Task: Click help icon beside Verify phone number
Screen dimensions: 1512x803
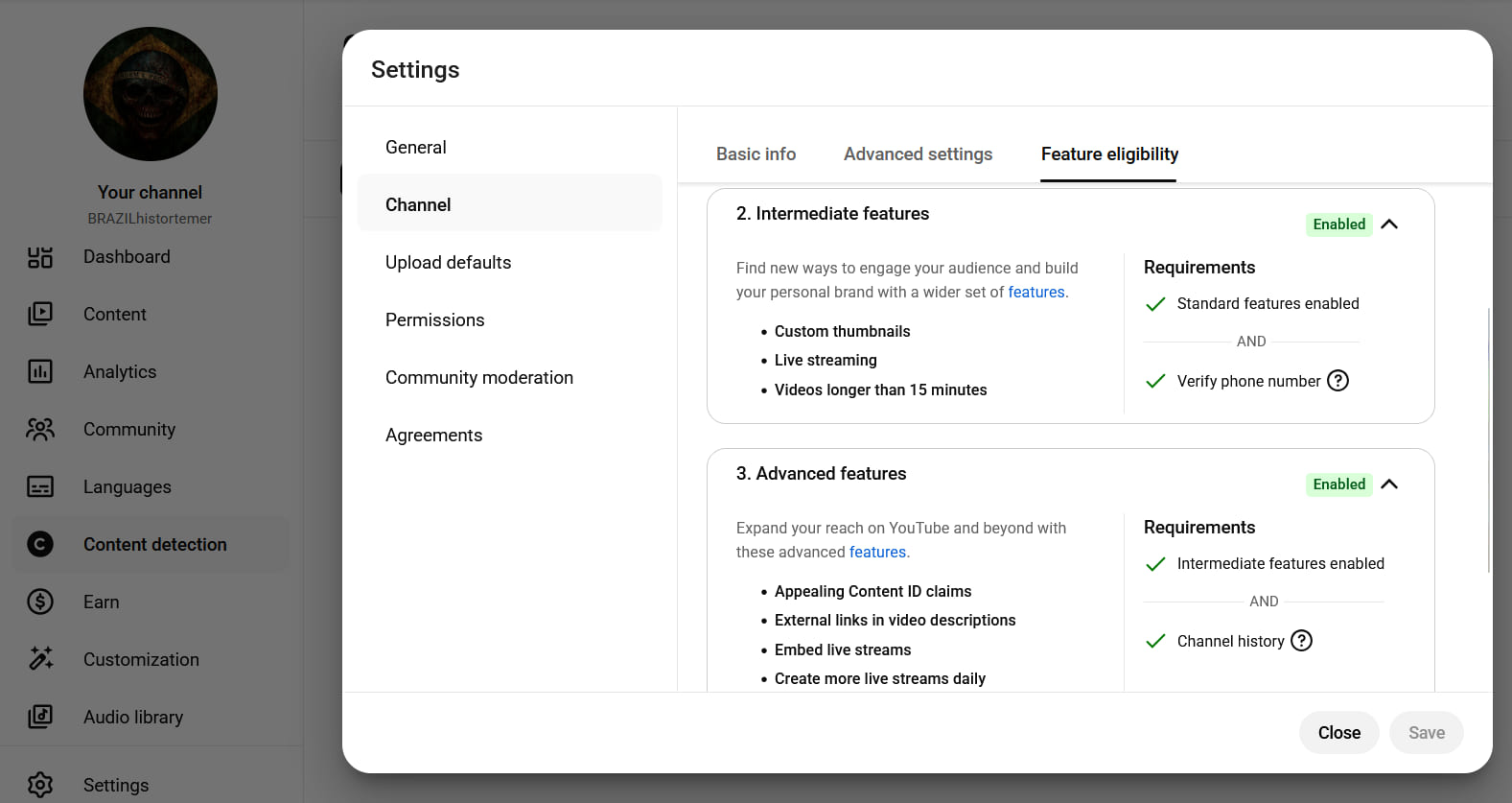Action: [x=1338, y=381]
